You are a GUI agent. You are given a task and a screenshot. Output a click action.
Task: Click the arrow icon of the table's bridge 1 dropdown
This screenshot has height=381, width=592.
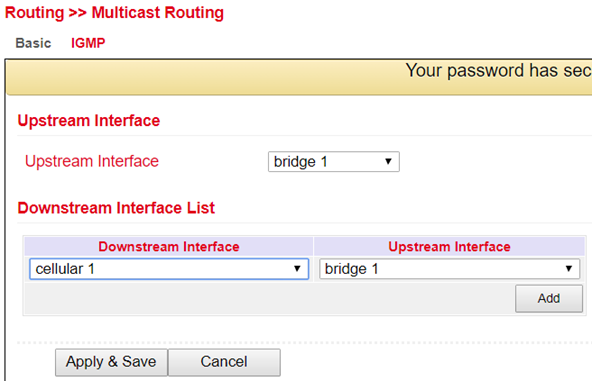pos(569,269)
